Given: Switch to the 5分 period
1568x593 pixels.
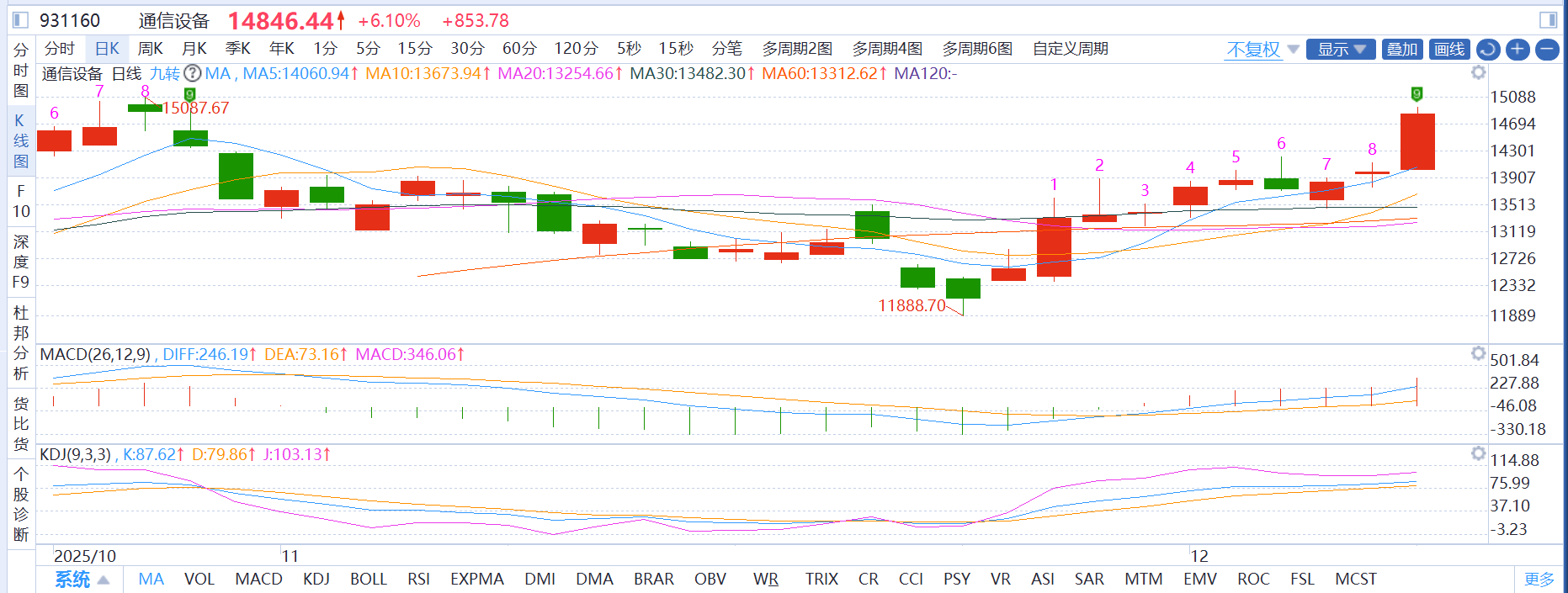Looking at the screenshot, I should (369, 49).
